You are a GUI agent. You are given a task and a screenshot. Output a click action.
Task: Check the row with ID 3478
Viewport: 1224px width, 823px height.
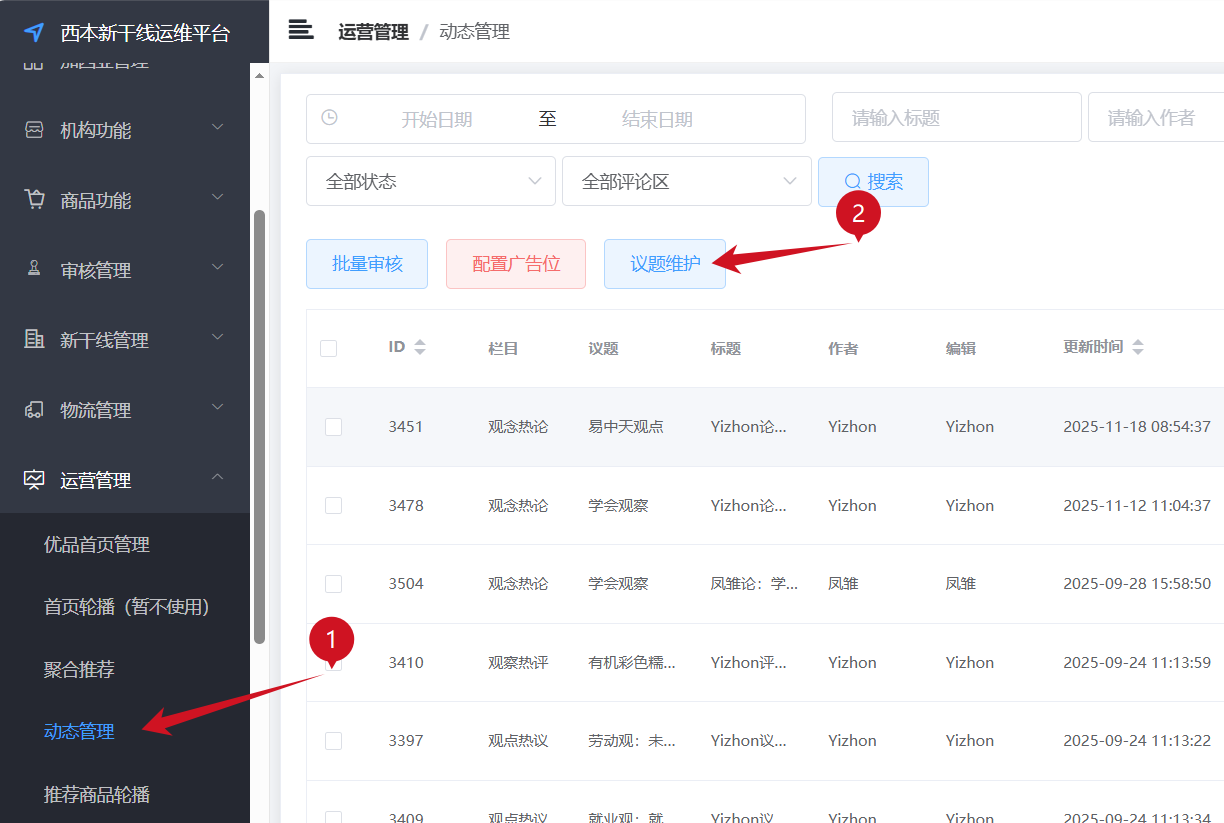point(334,506)
